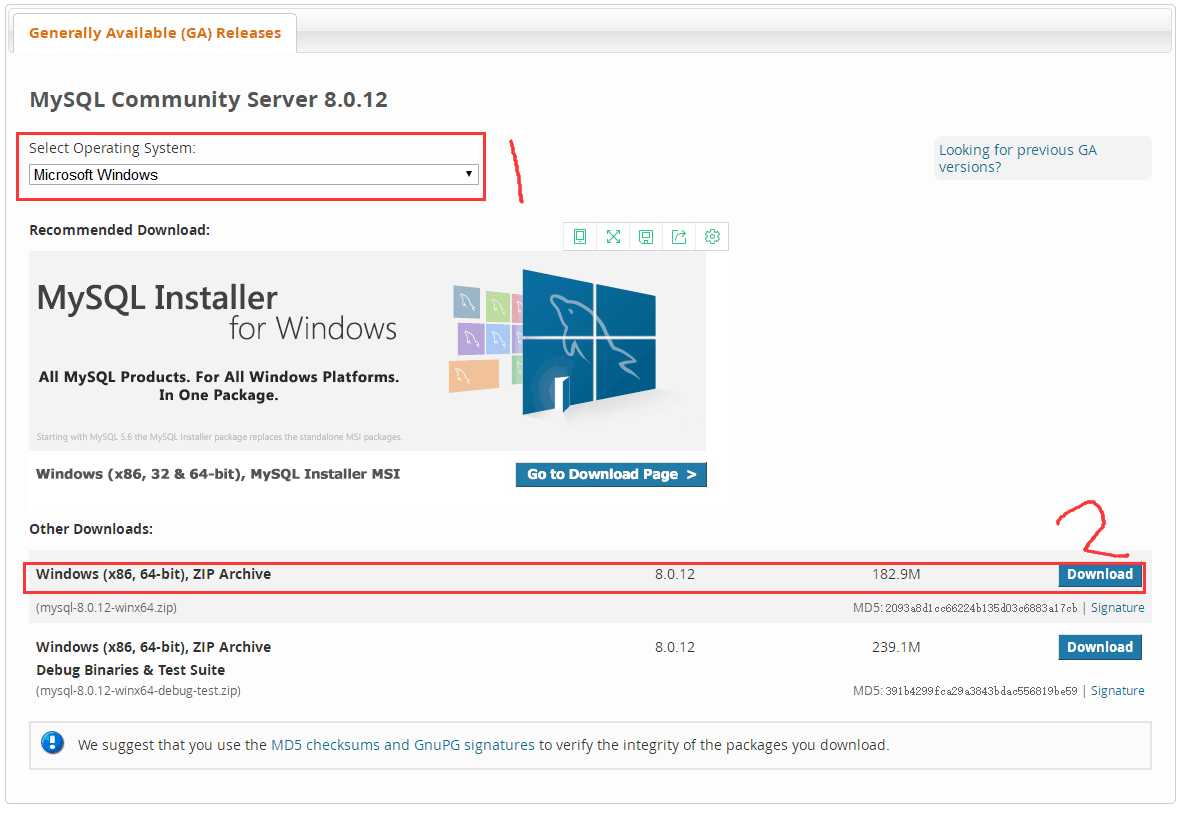Click the (mysql-8.0.12-winx64-debug-test.zip) filename text

point(139,691)
